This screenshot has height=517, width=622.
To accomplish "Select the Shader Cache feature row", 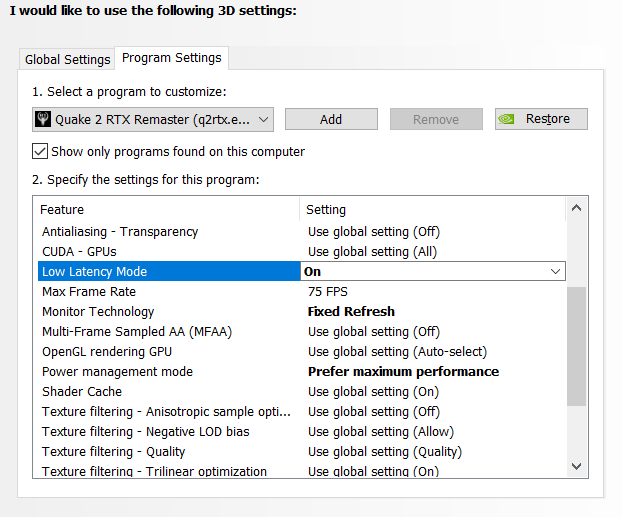I will point(82,392).
